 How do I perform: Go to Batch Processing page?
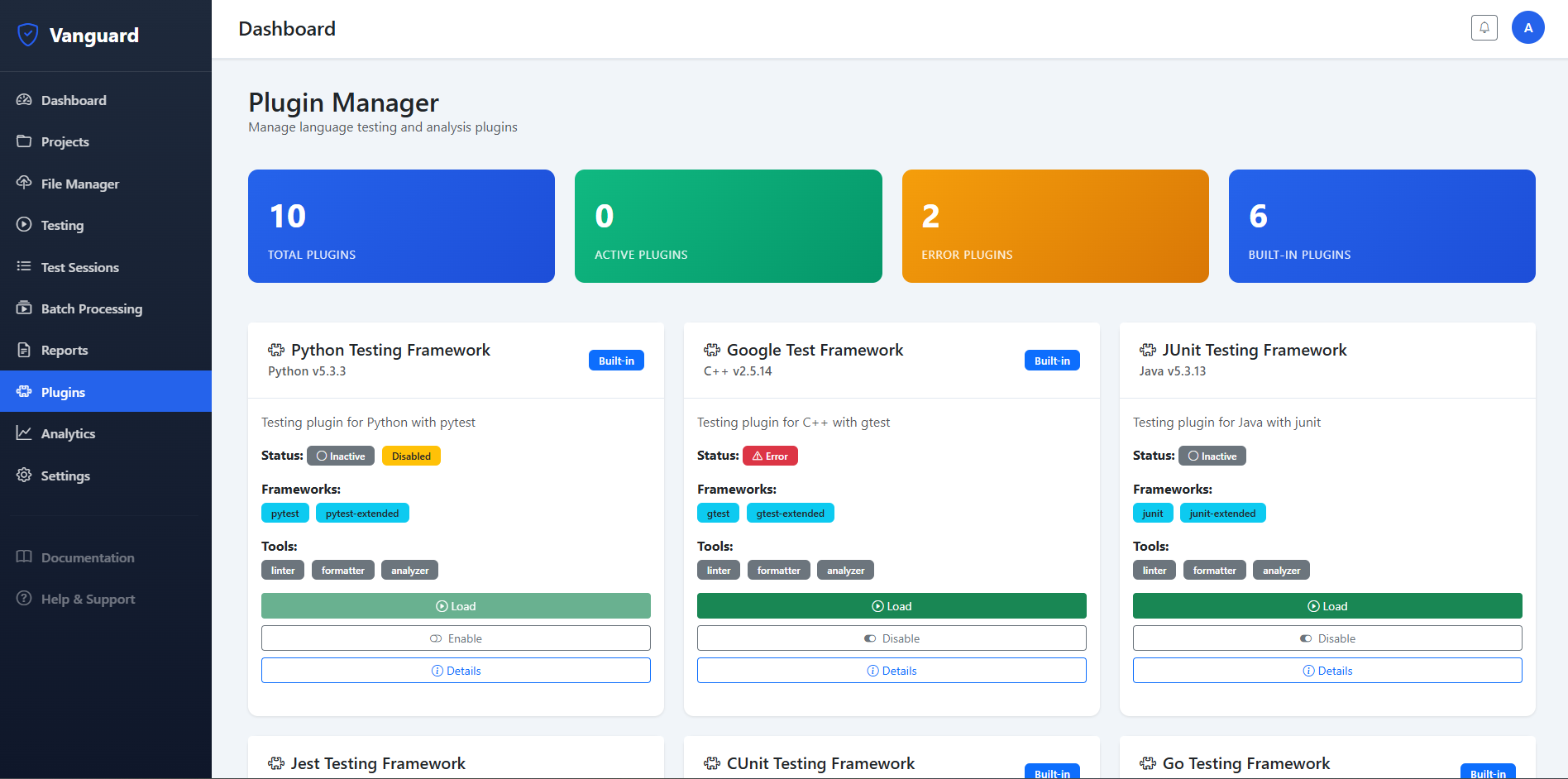pos(91,308)
